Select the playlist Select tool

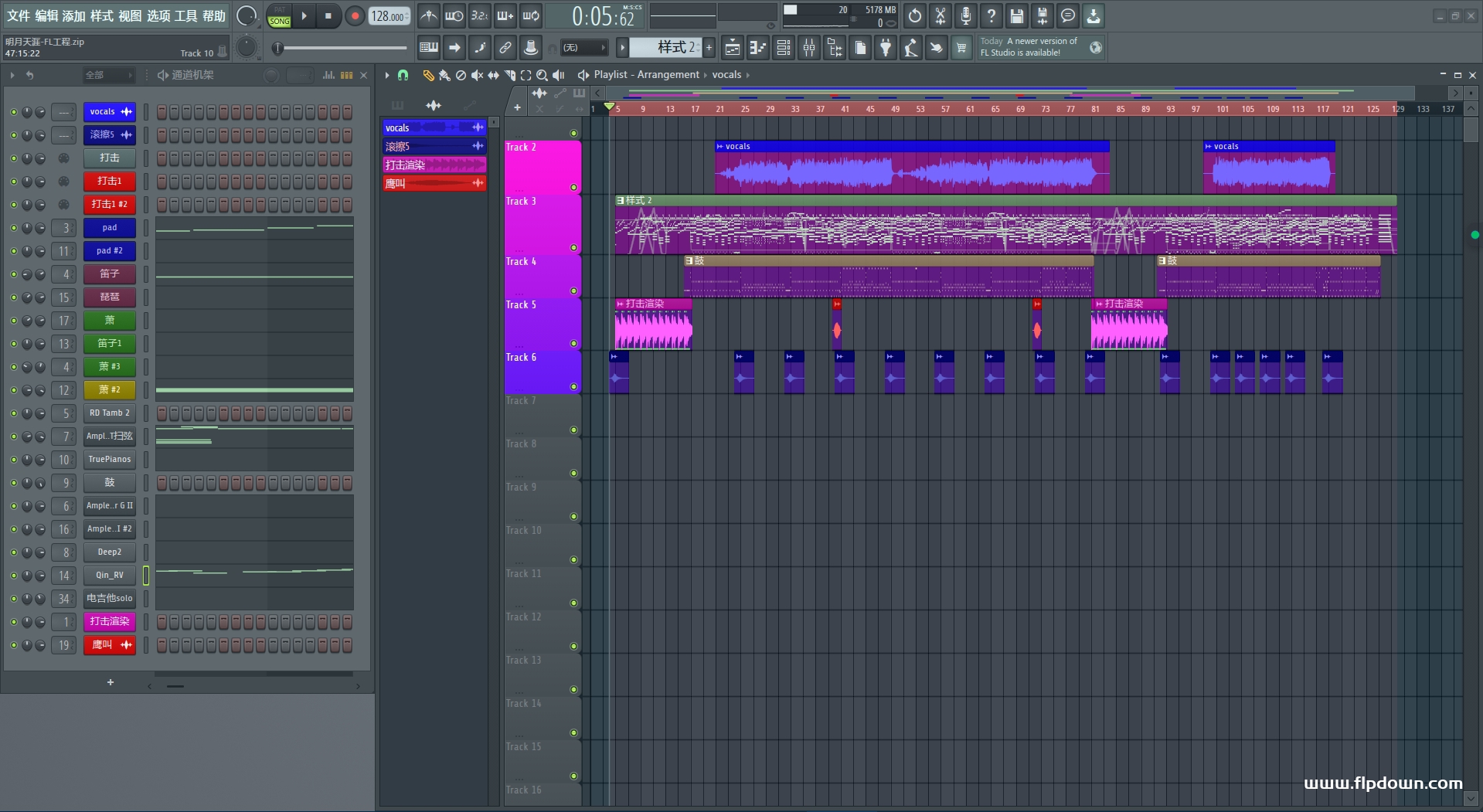(x=526, y=75)
